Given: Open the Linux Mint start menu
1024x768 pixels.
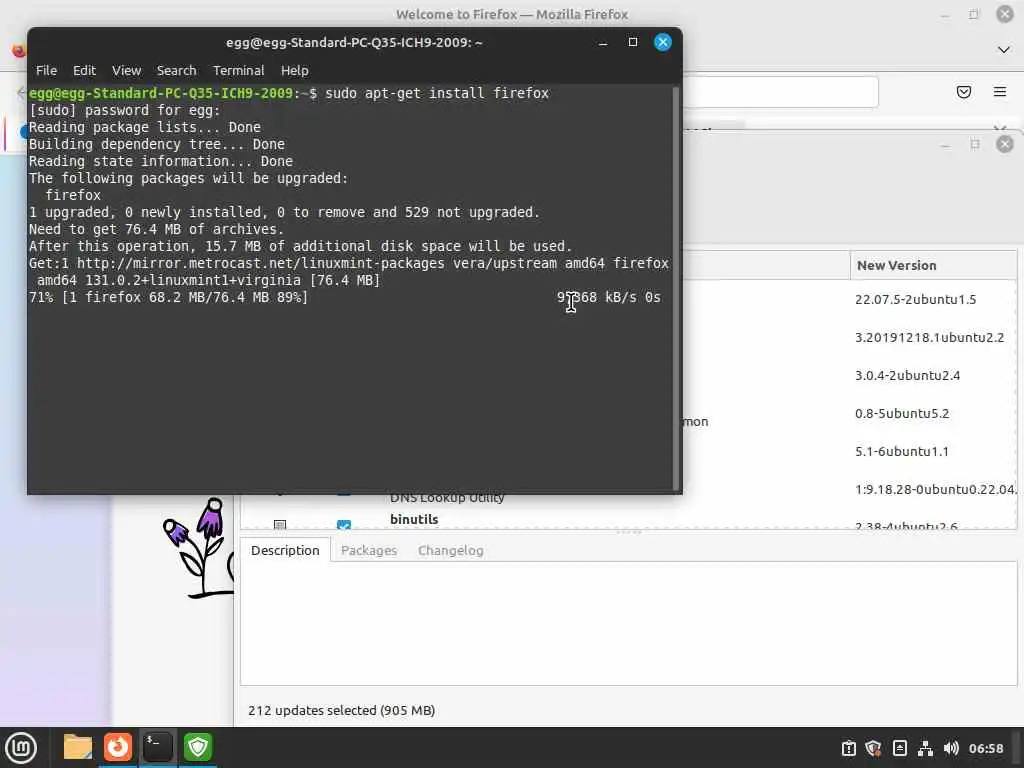Looking at the screenshot, I should pyautogui.click(x=21, y=748).
